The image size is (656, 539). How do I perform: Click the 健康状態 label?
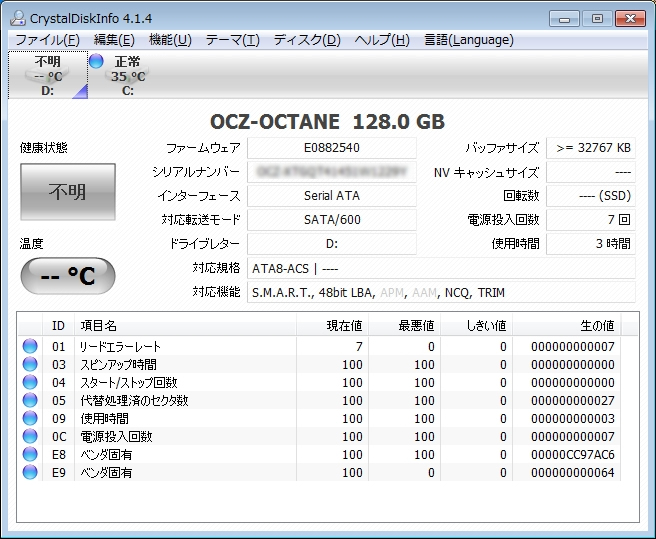pyautogui.click(x=44, y=148)
